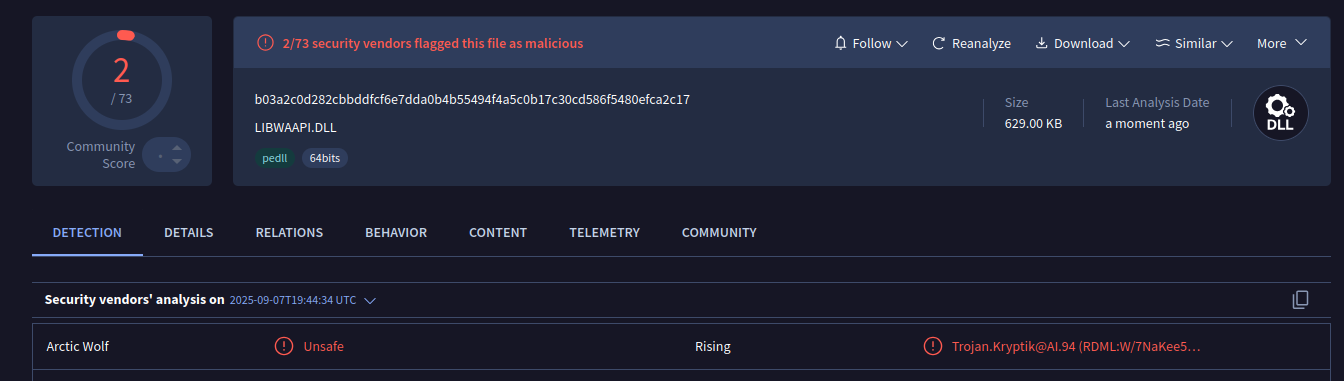Click the Reanalyze refresh icon

coord(938,43)
